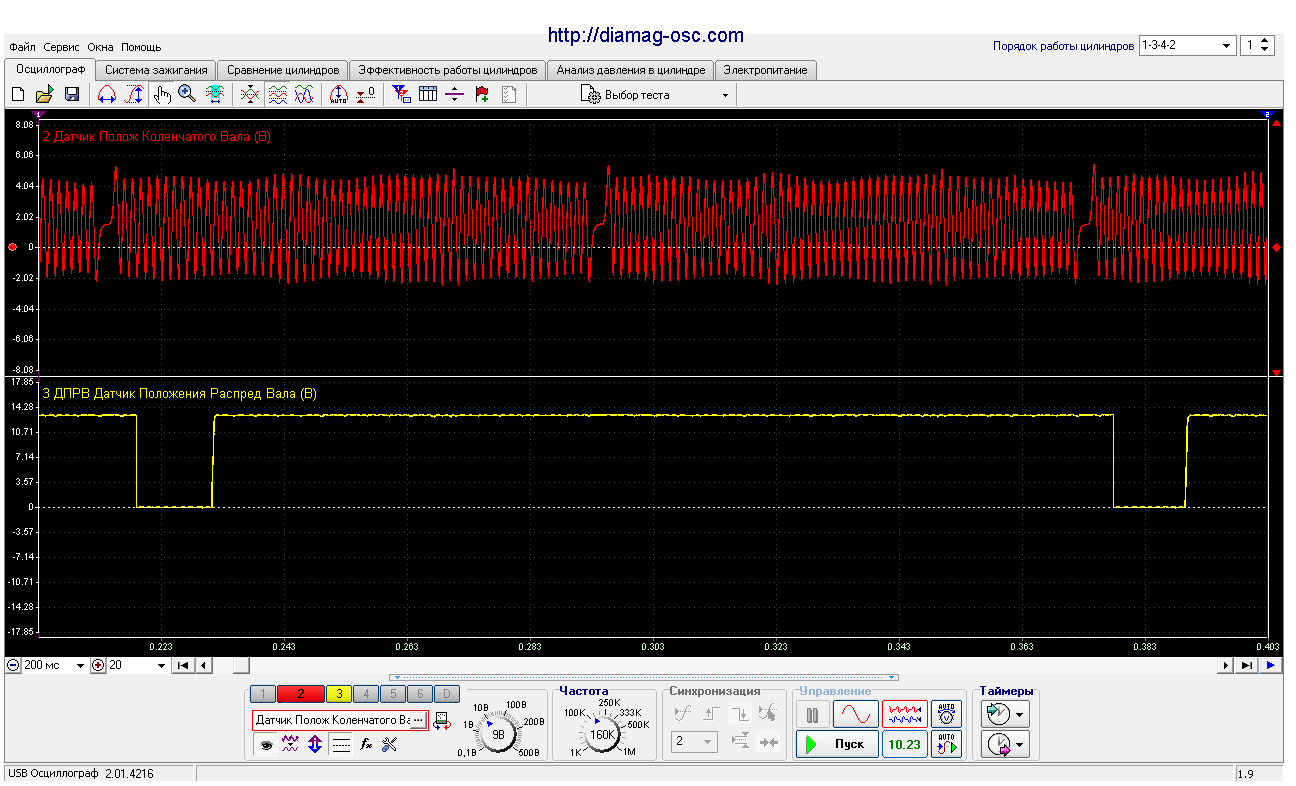1296x786 pixels.
Task: Open the 200 мс time scale dropdown
Action: point(80,666)
